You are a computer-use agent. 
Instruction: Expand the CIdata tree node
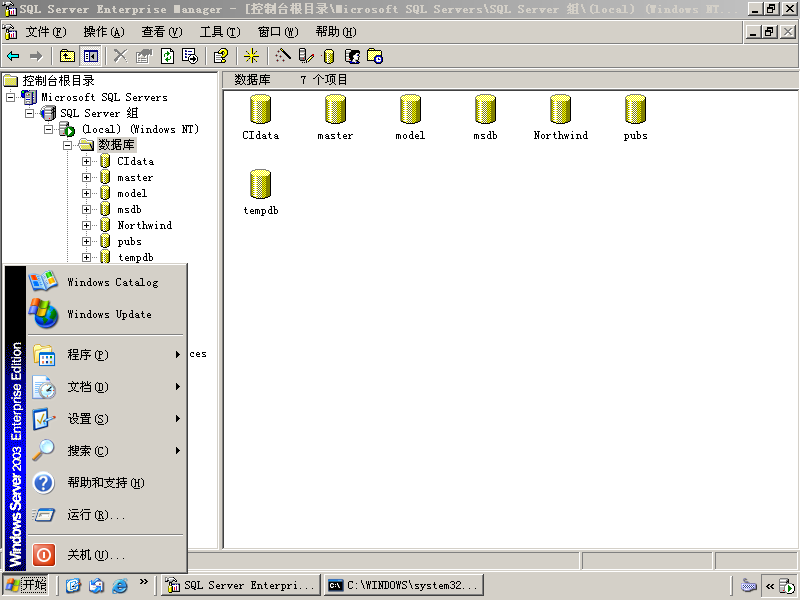86,161
